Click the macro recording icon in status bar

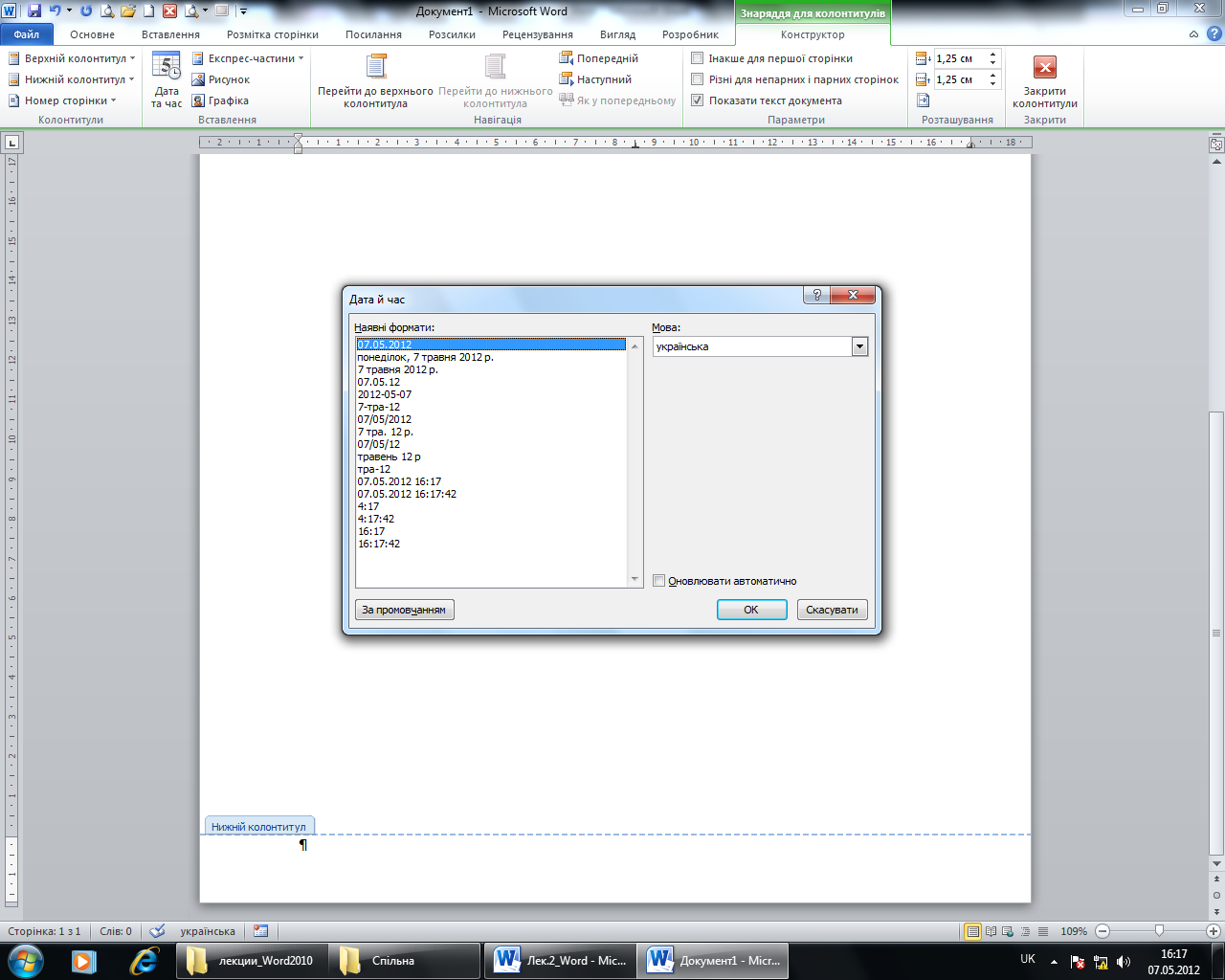[260, 931]
